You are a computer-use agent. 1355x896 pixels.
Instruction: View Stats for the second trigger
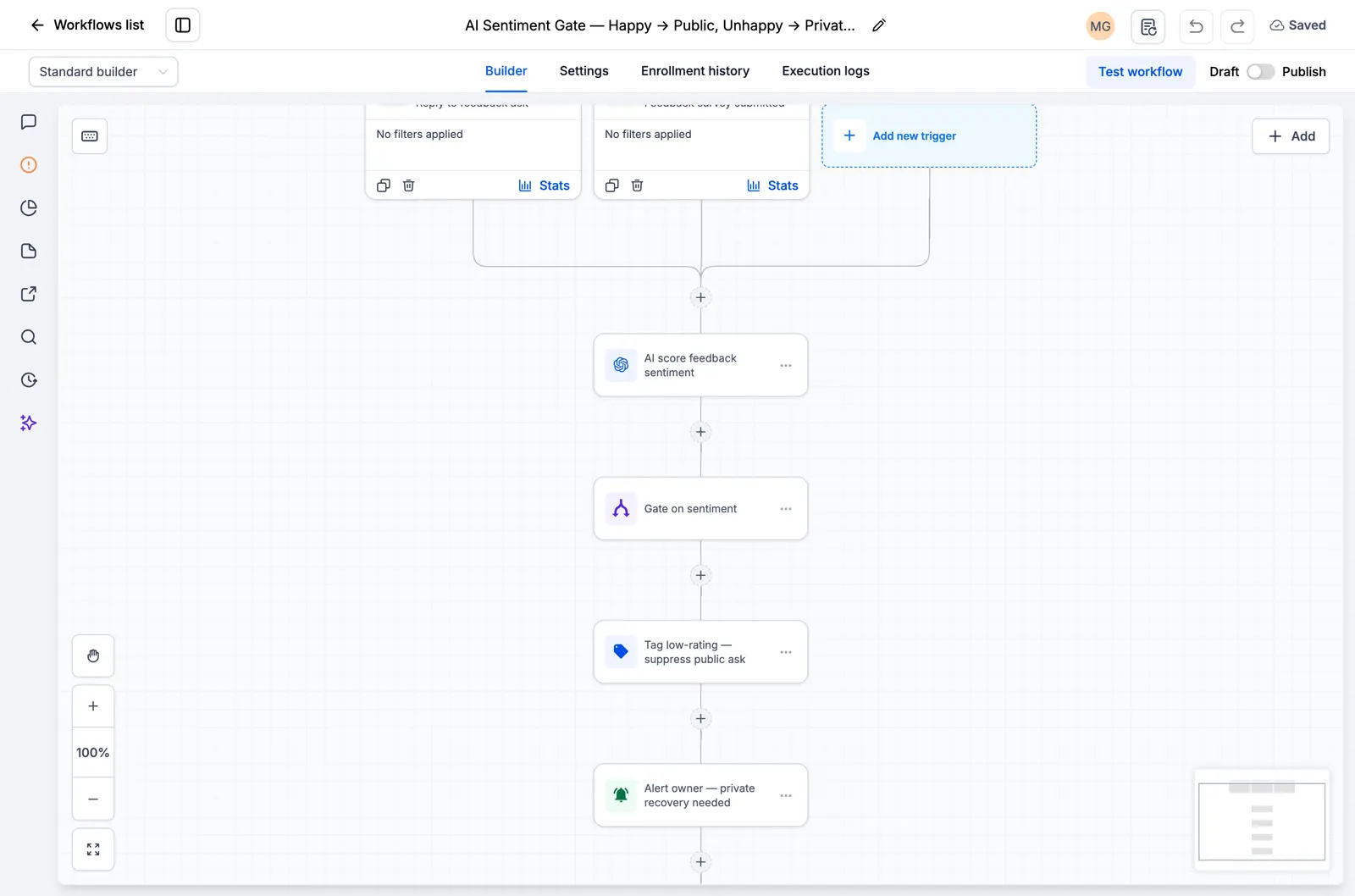tap(773, 185)
